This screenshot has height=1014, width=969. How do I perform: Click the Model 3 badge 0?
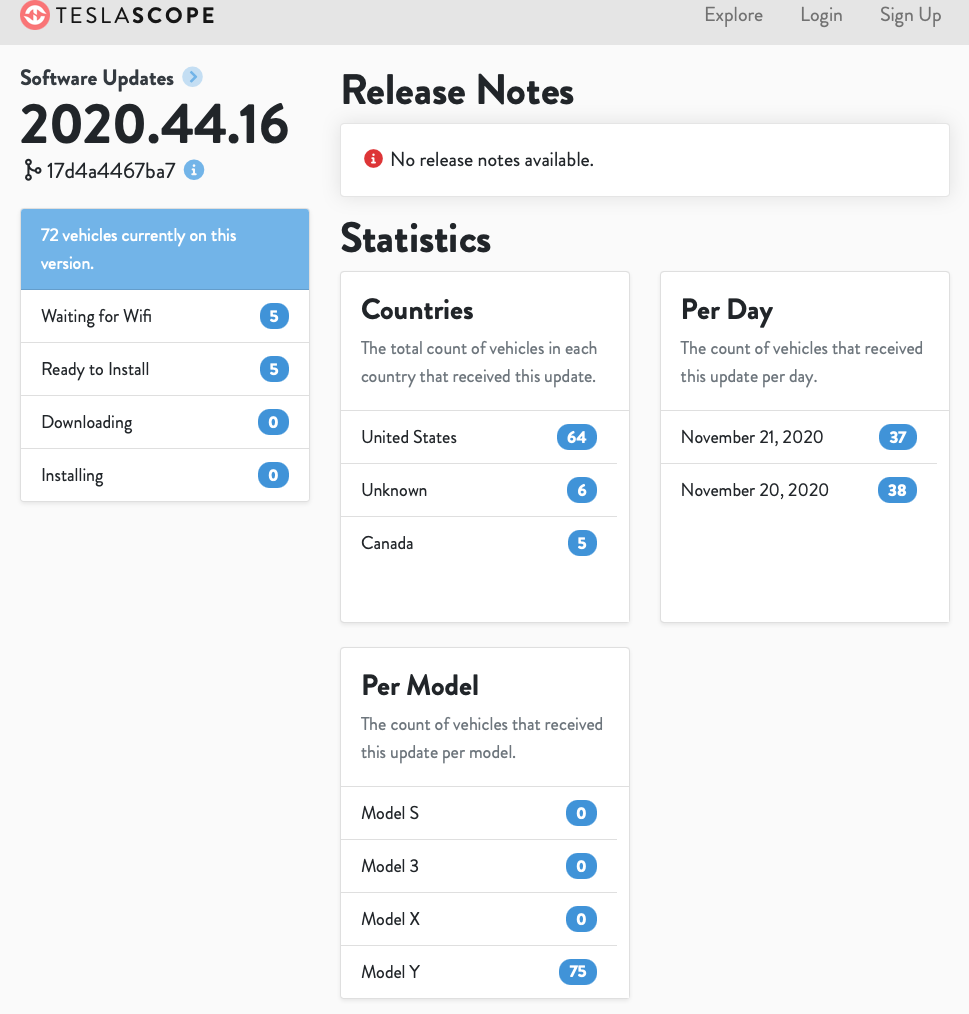tap(582, 866)
